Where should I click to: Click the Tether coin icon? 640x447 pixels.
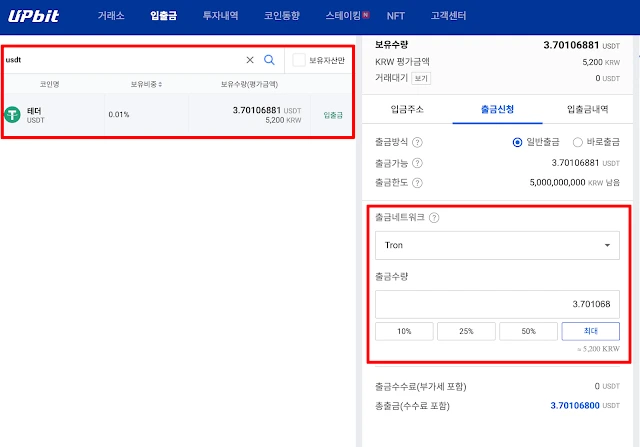pyautogui.click(x=12, y=115)
